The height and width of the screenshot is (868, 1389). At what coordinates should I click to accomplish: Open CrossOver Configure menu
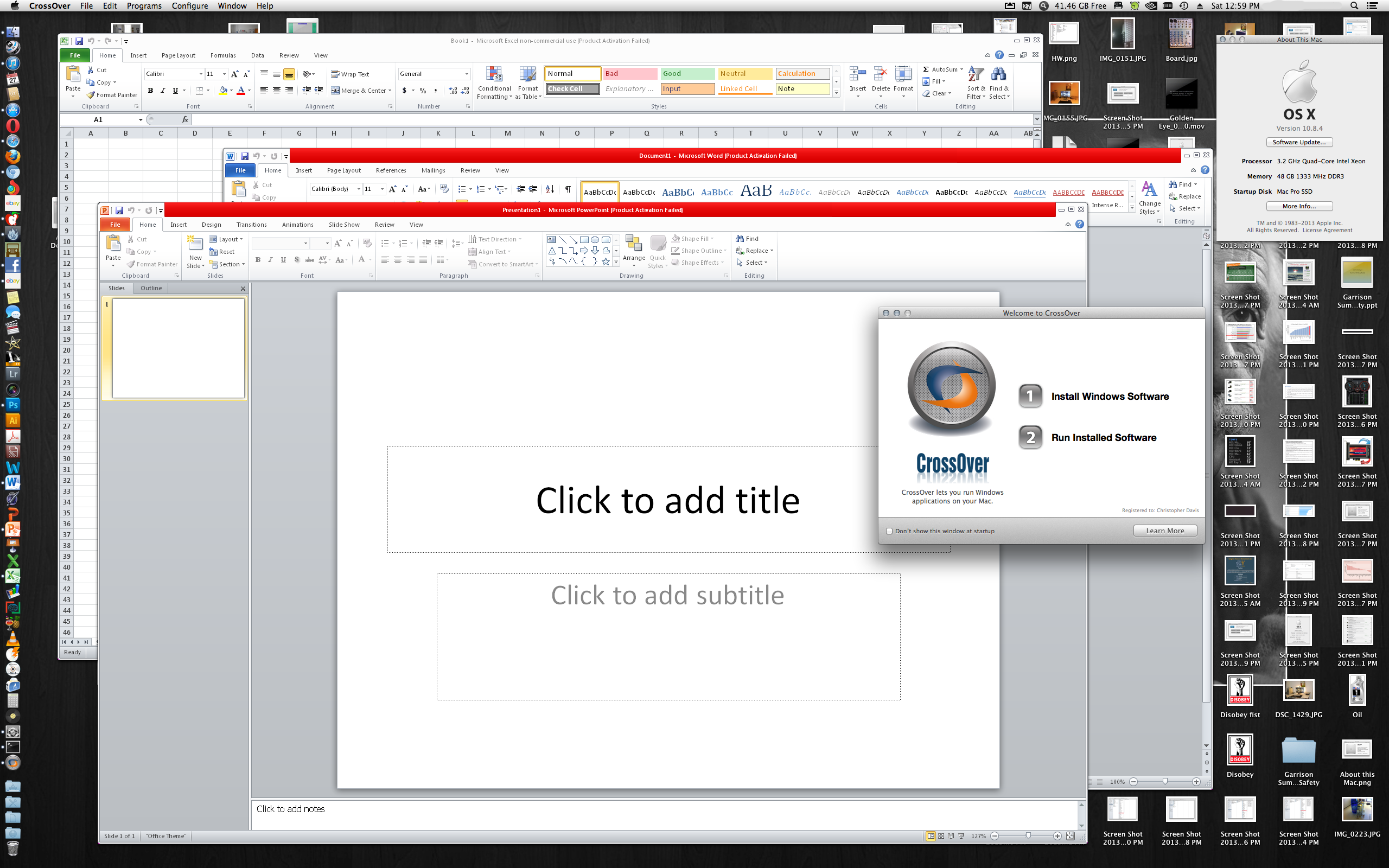pos(189,6)
